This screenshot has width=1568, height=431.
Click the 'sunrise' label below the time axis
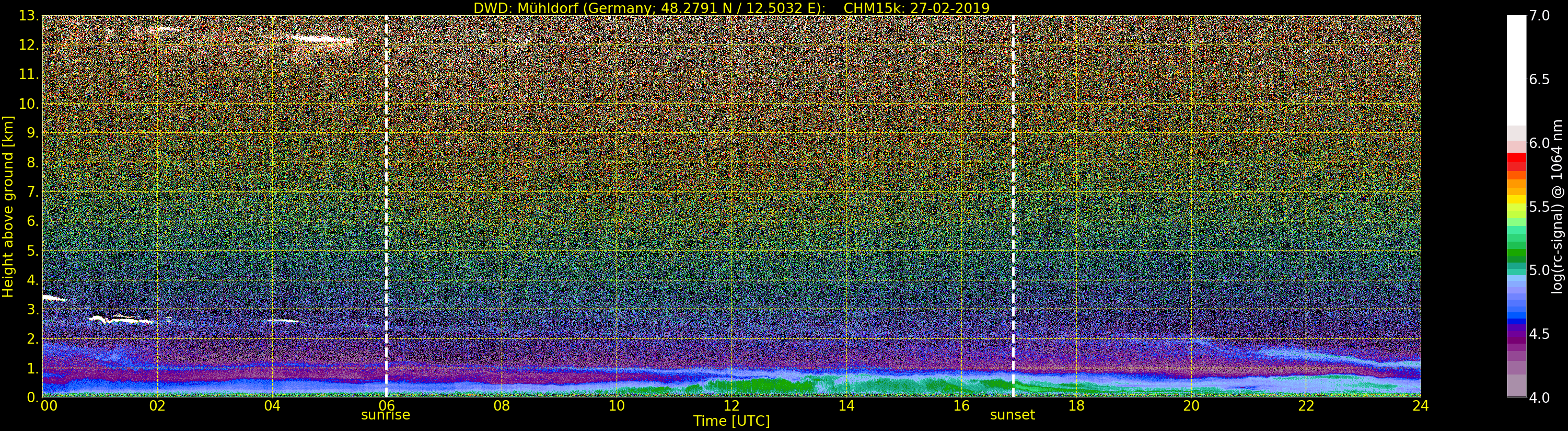(x=385, y=415)
